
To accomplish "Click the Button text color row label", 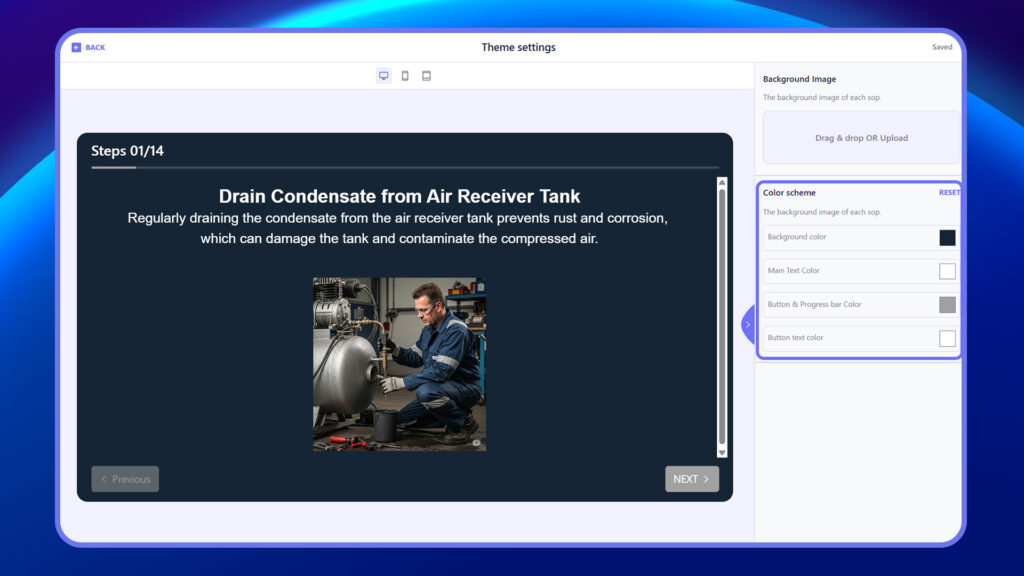I will [795, 338].
